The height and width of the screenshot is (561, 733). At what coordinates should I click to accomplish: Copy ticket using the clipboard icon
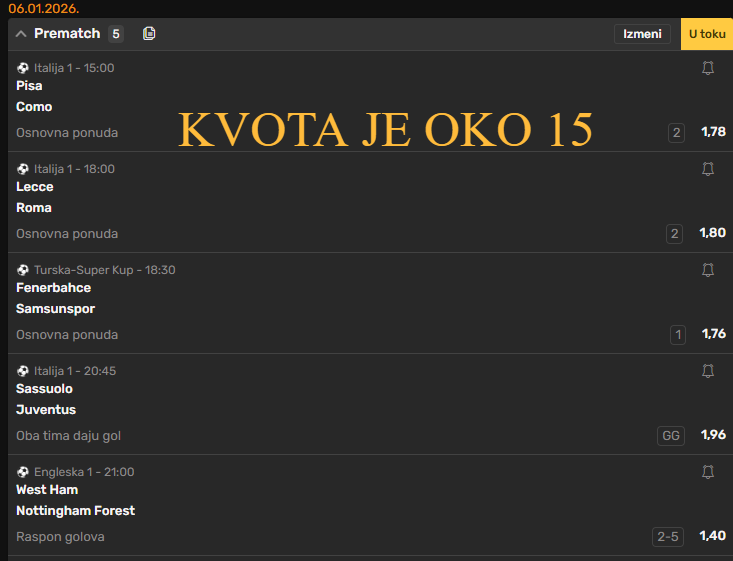149,34
